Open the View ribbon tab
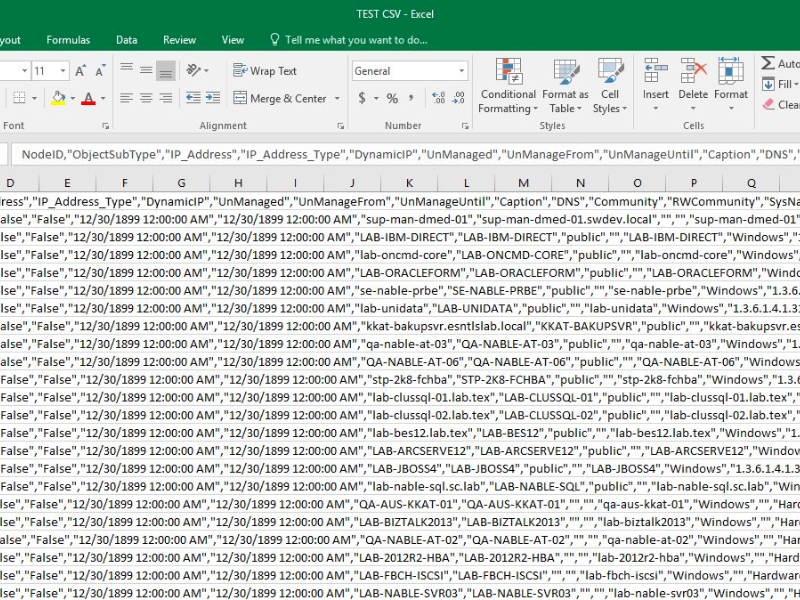The height and width of the screenshot is (600, 800). 233,40
